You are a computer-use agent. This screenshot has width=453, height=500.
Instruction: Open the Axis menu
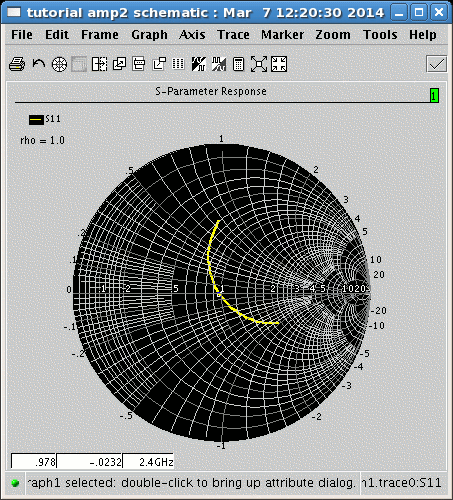click(x=192, y=35)
